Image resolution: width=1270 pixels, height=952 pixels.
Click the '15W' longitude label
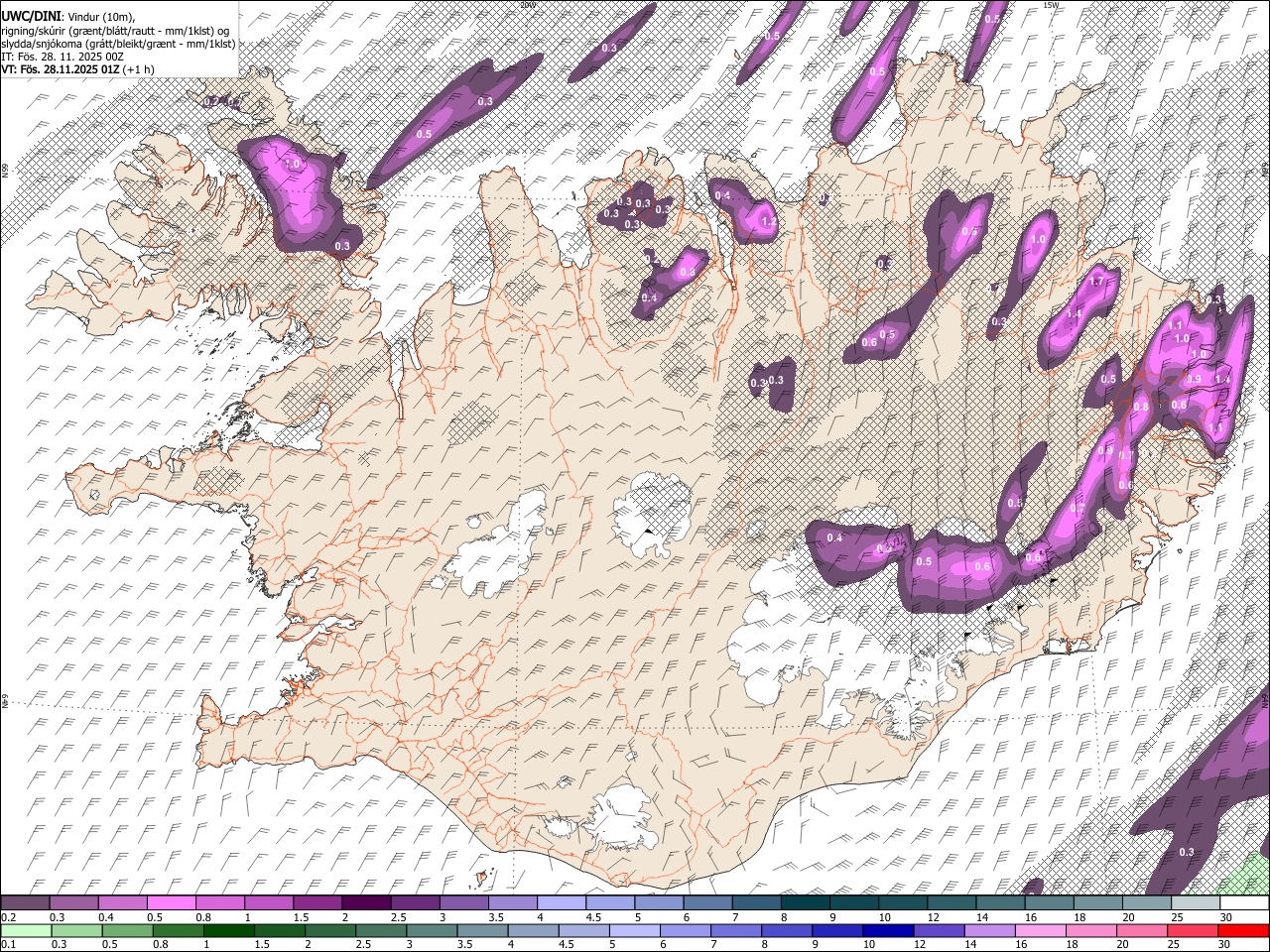[x=1051, y=5]
